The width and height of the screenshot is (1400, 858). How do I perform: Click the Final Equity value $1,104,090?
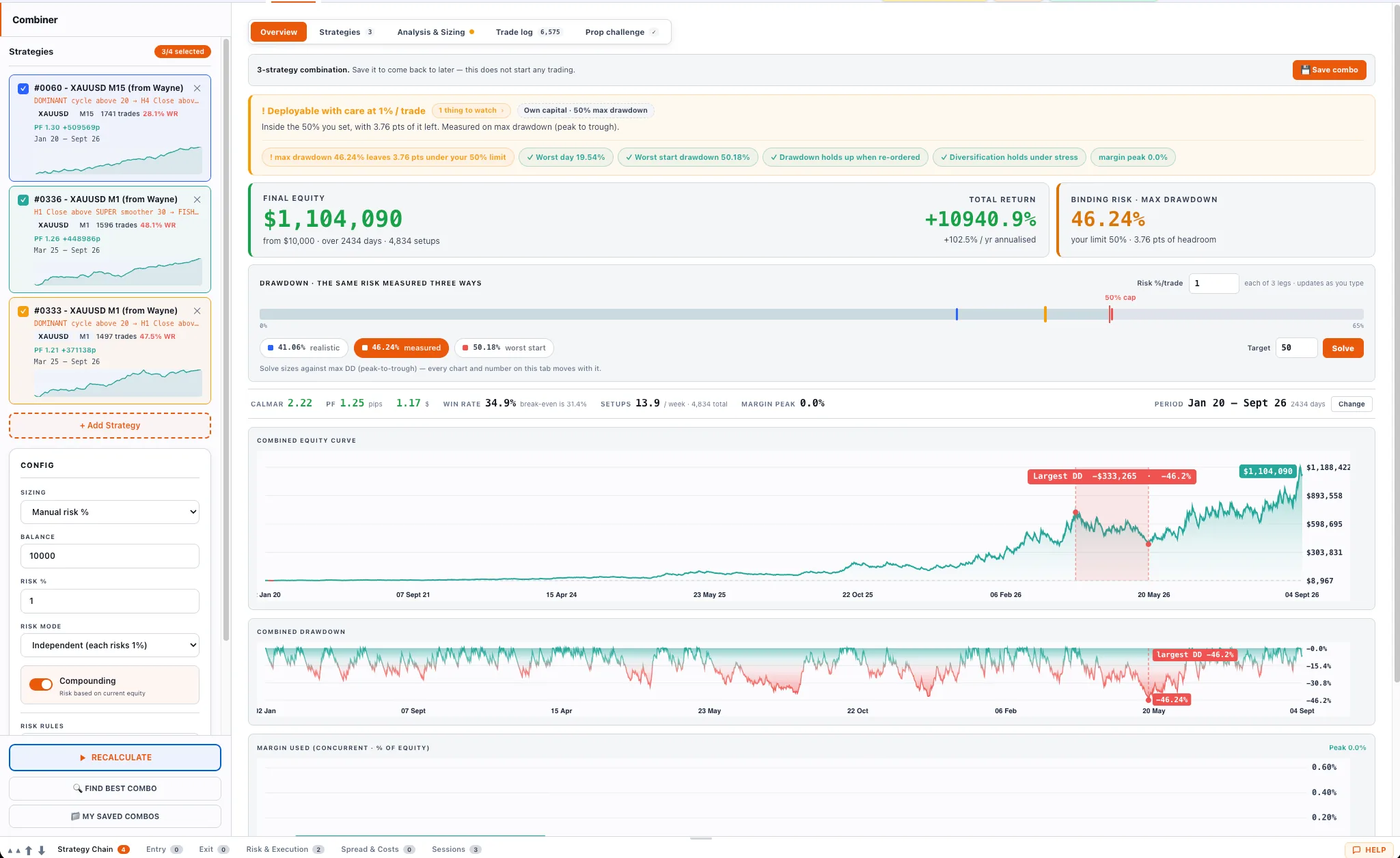point(333,219)
